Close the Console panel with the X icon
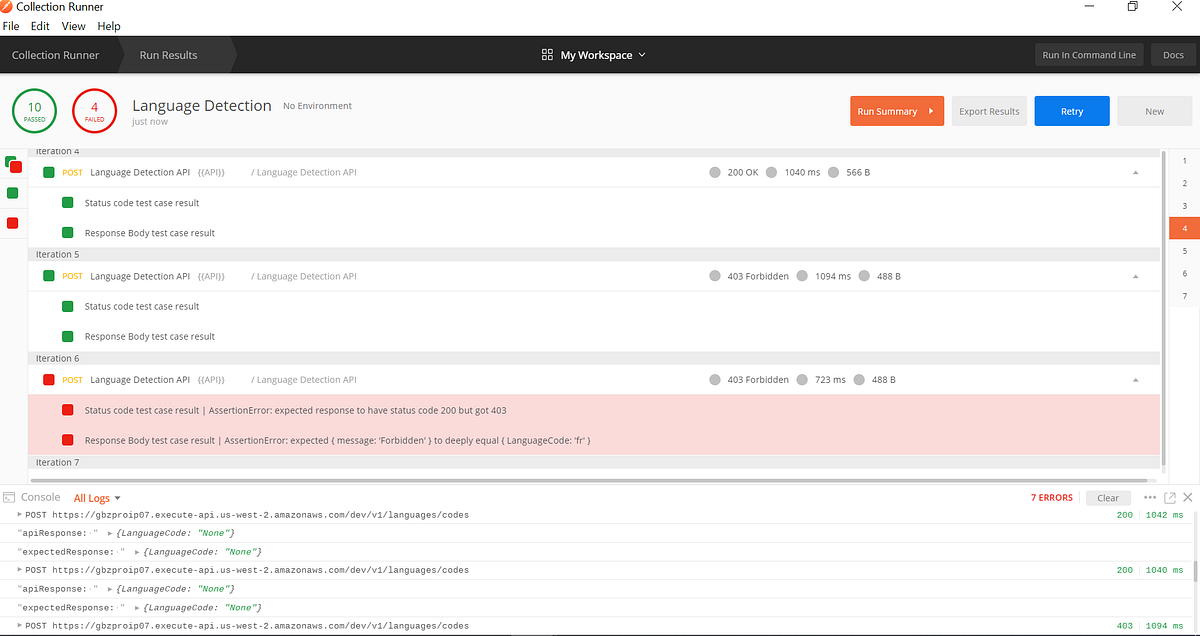 1186,497
